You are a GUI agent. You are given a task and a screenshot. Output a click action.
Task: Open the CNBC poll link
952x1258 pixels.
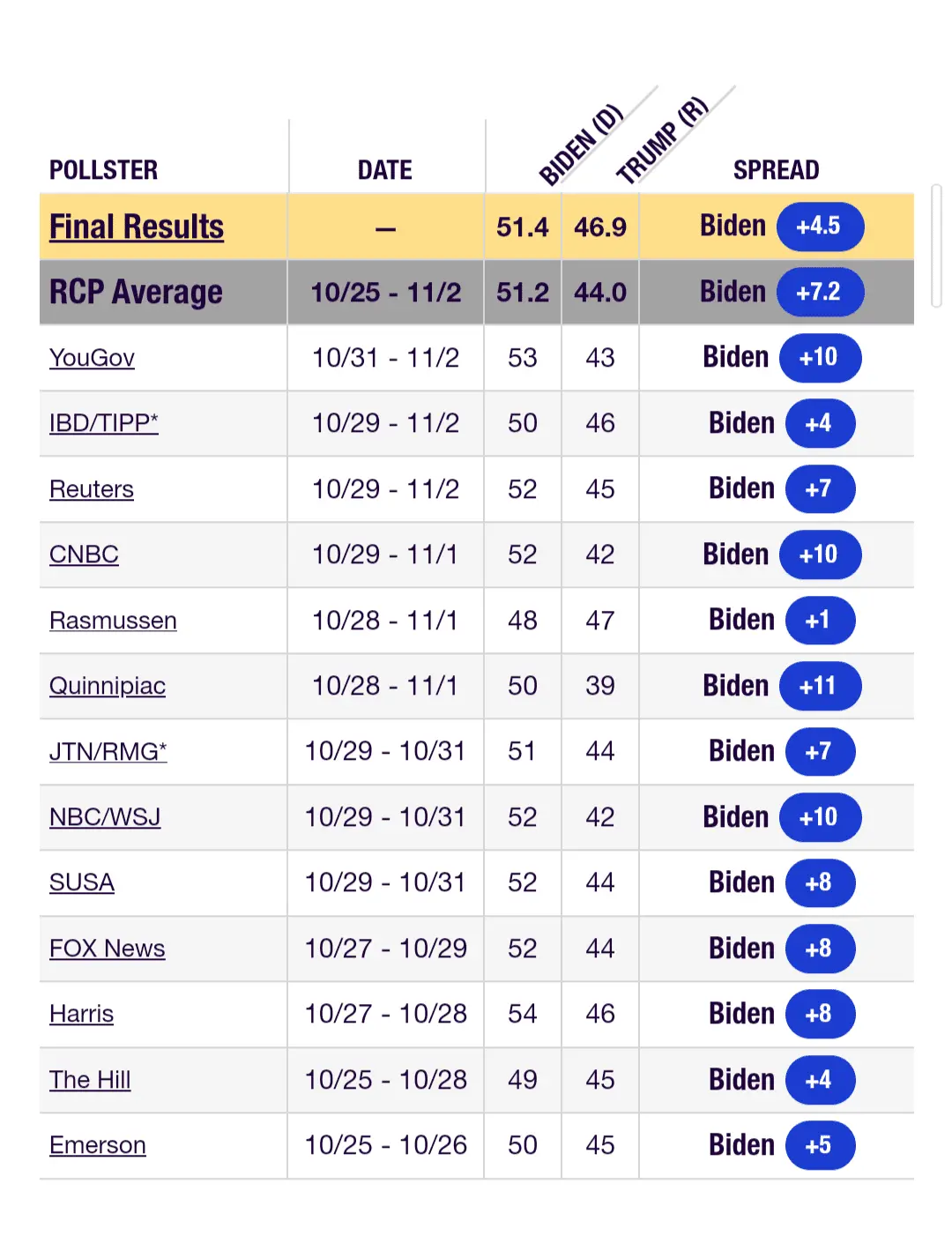(x=84, y=555)
